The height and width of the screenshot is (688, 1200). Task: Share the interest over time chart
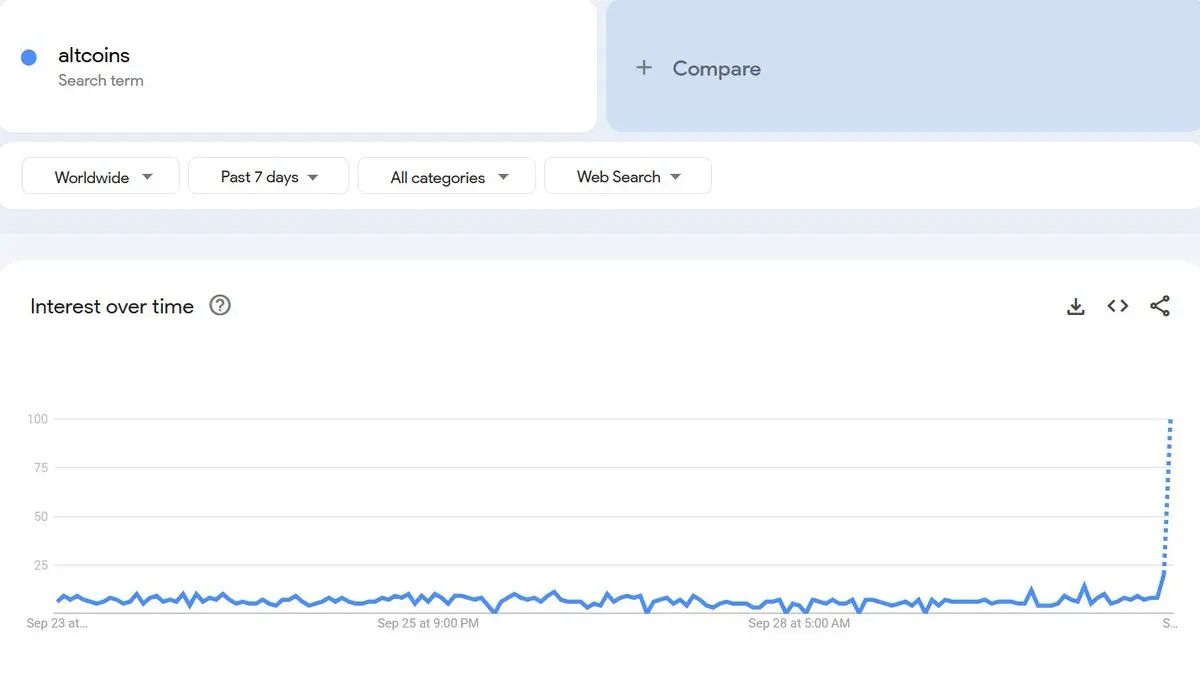tap(1160, 306)
